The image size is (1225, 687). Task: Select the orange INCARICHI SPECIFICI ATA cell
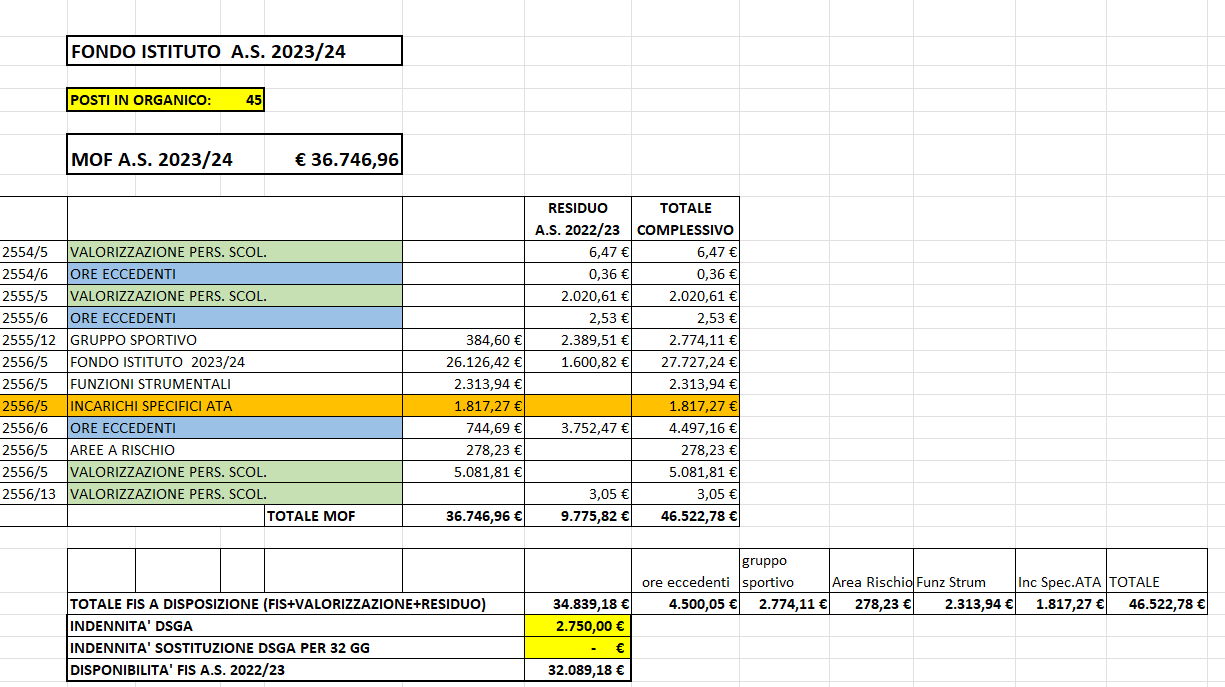pyautogui.click(x=234, y=406)
